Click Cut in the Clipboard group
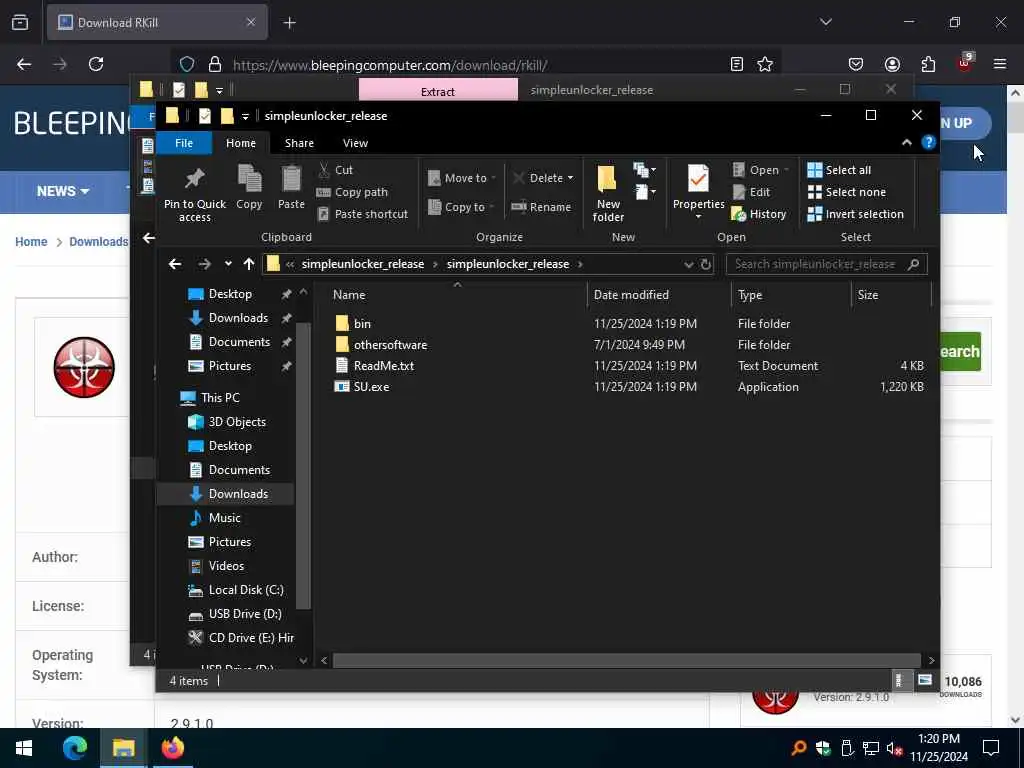This screenshot has width=1024, height=768. pyautogui.click(x=336, y=170)
